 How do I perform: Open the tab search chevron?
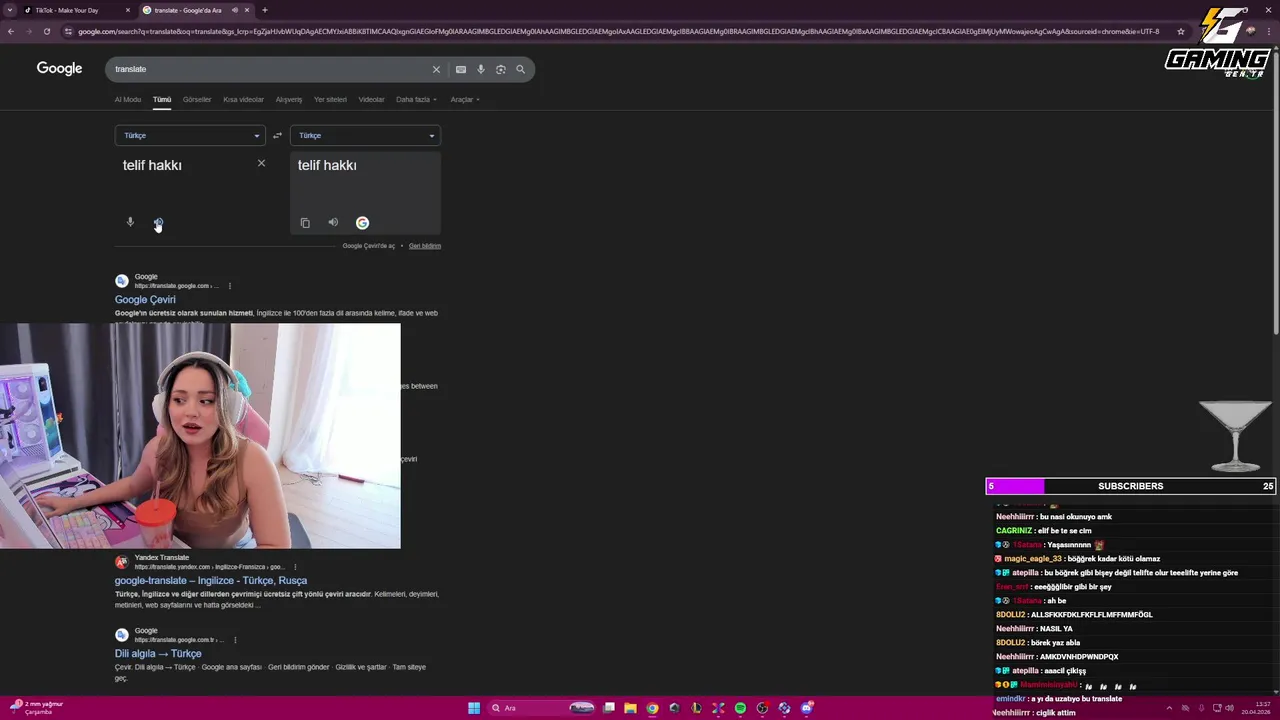(11, 10)
